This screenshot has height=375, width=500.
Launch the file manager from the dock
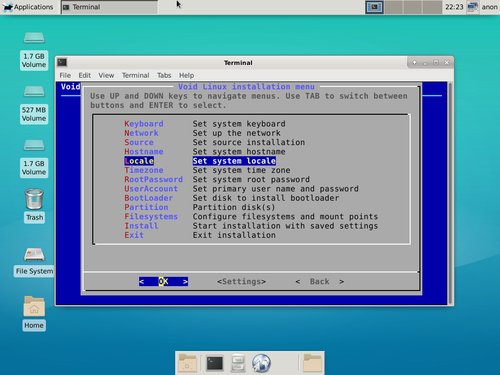[x=238, y=363]
